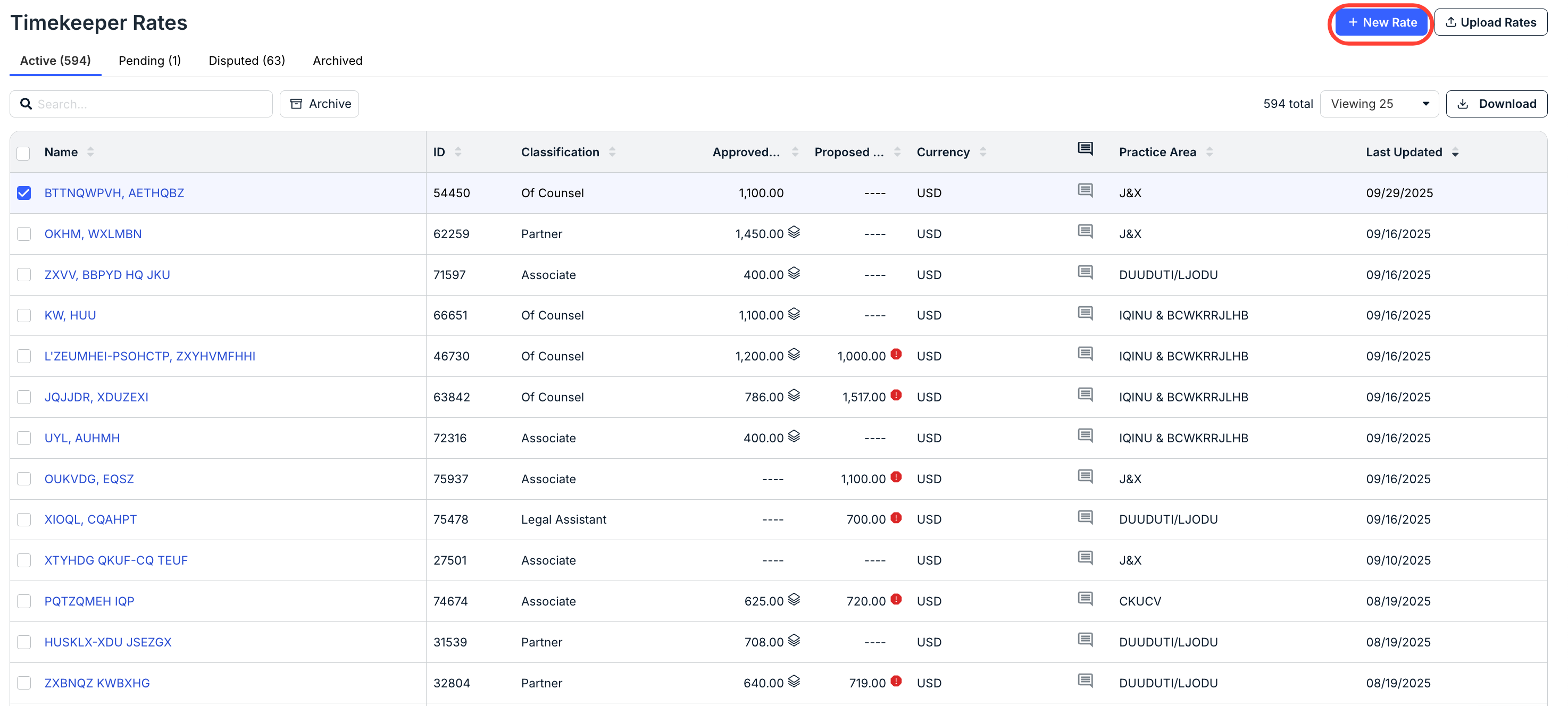Click the comment icon in BTTNQWPVH row
The height and width of the screenshot is (706, 1568).
(1085, 190)
